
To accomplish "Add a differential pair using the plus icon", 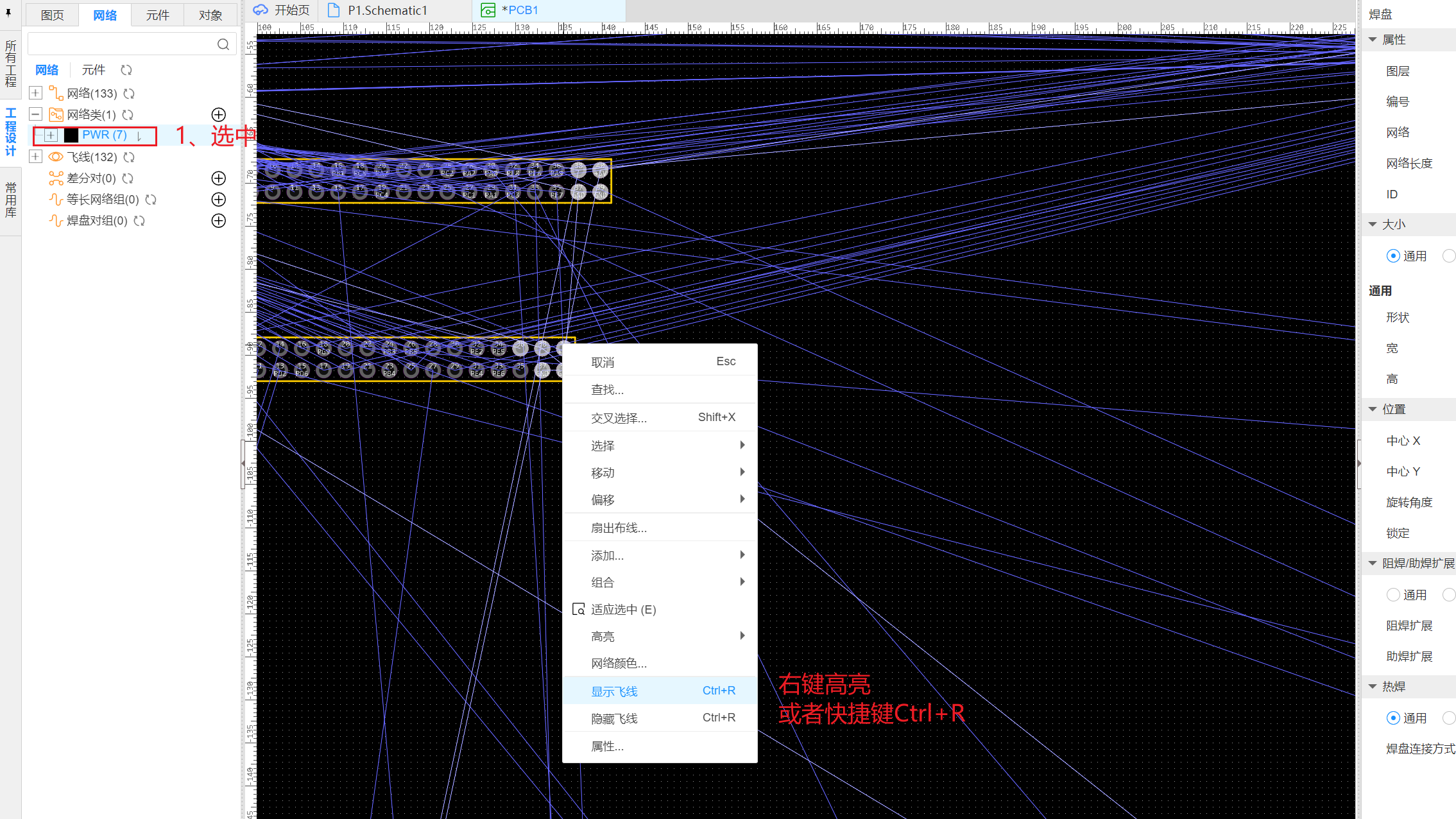I will coord(218,178).
